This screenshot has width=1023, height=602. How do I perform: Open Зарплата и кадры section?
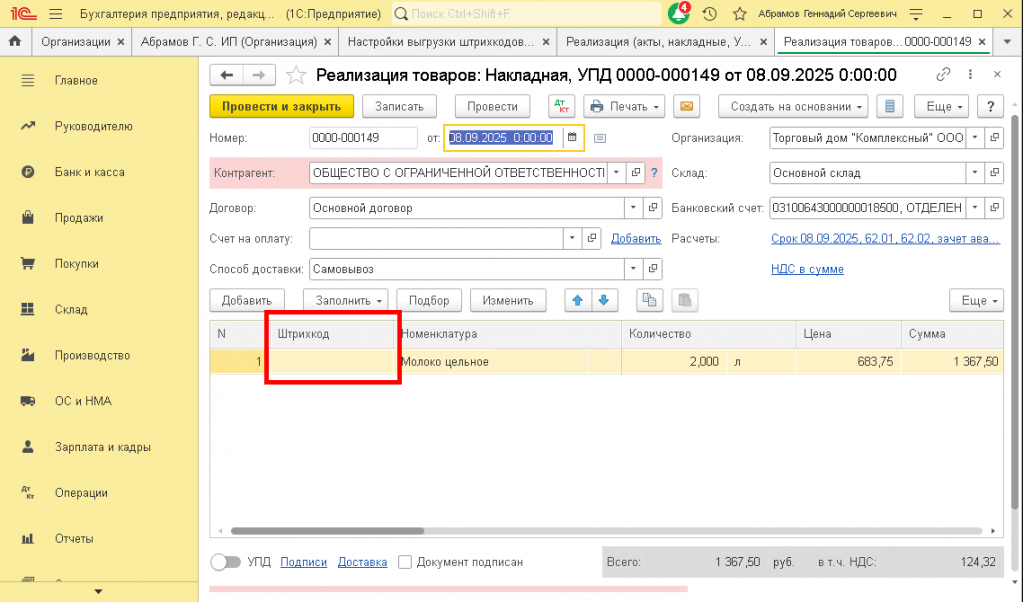click(x=102, y=447)
